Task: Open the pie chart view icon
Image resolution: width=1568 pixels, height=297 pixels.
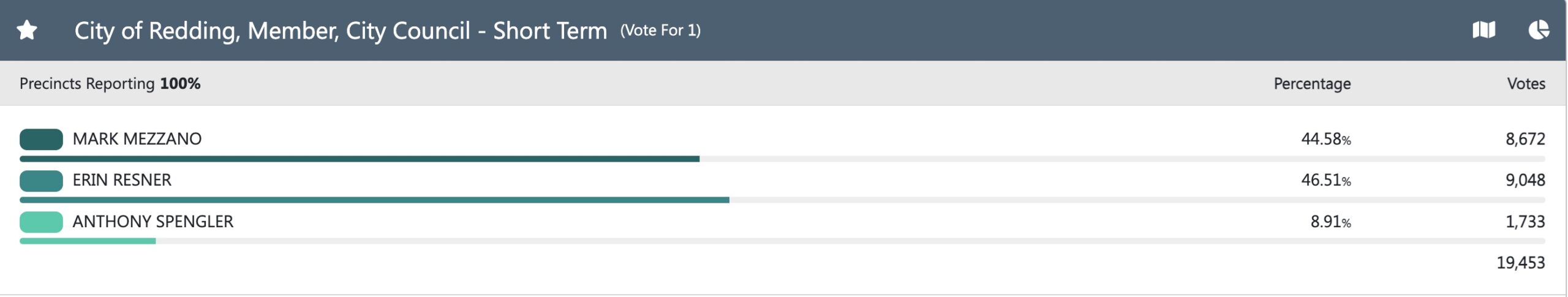Action: (1539, 30)
